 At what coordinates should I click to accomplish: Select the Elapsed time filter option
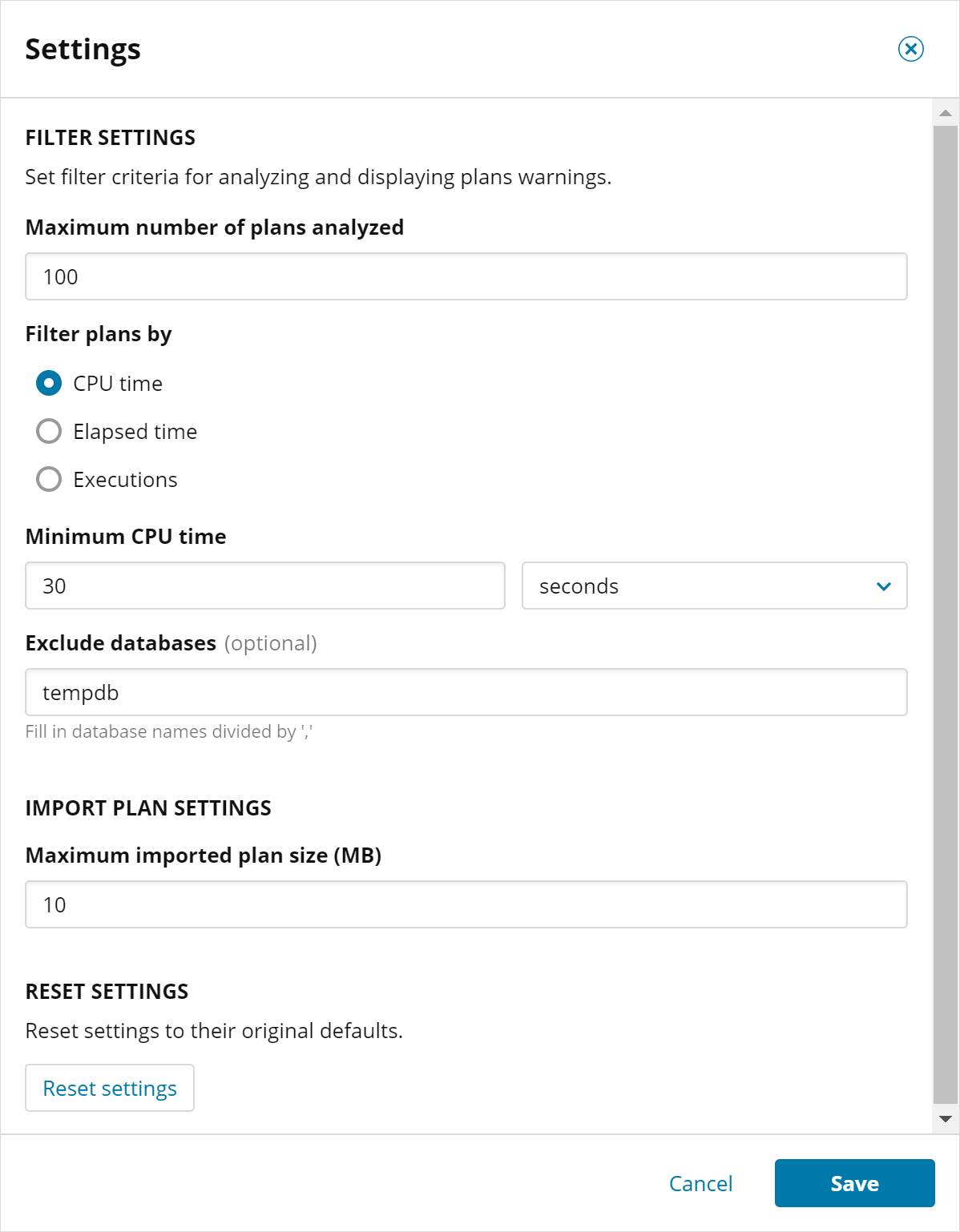click(49, 432)
